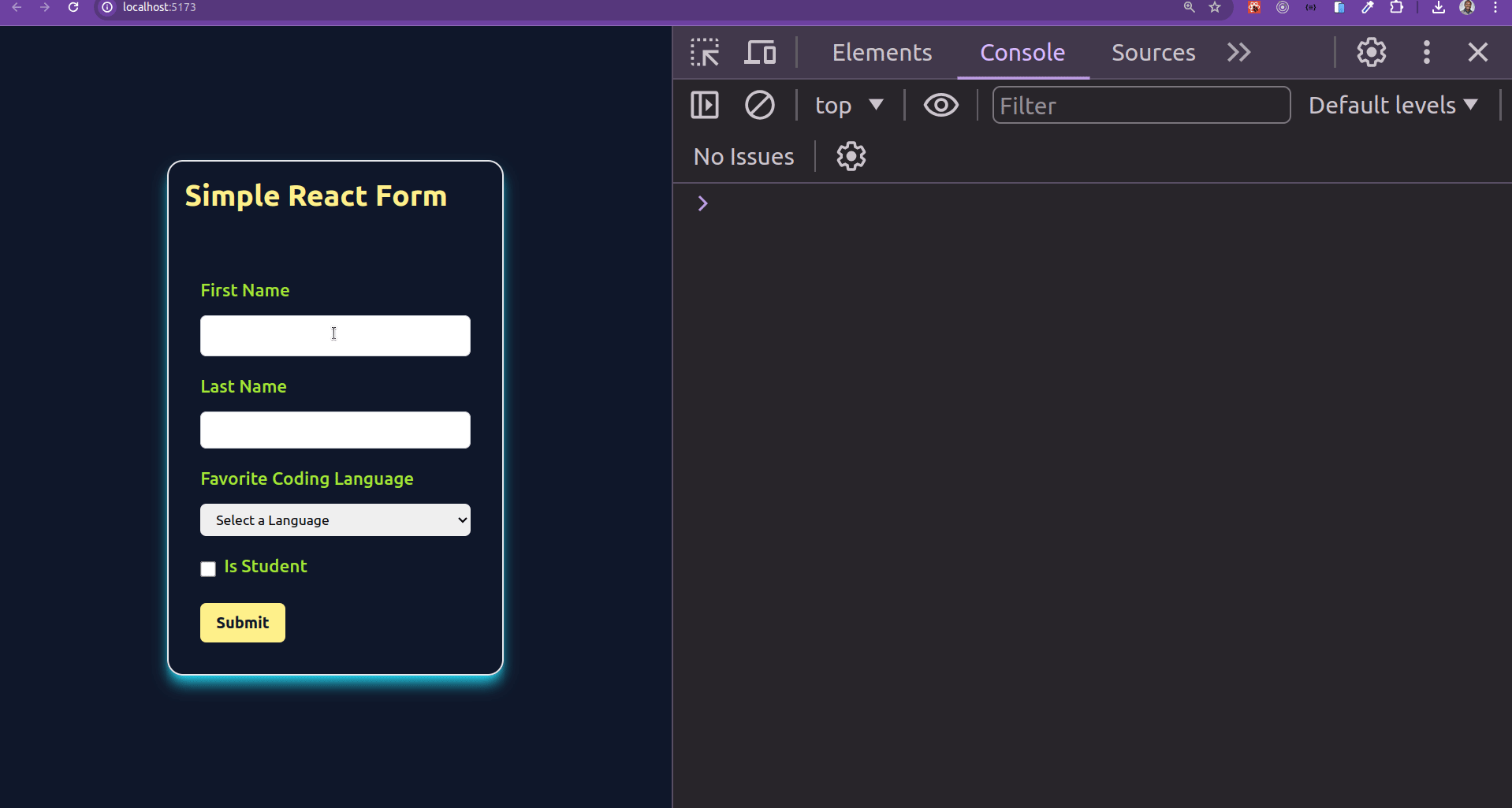The width and height of the screenshot is (1512, 808).
Task: Open the curly braces extension icon
Action: coord(1311,7)
